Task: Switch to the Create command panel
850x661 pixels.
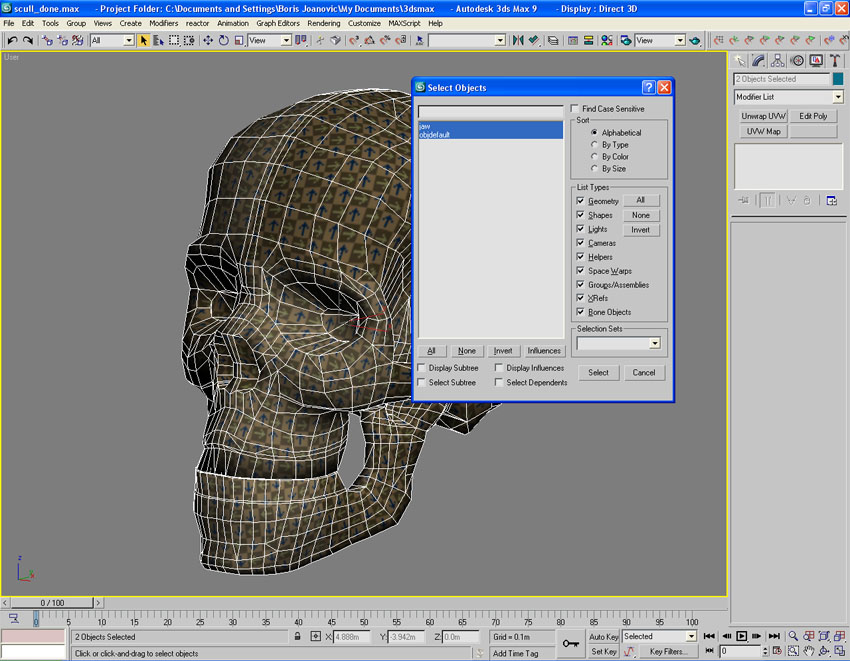Action: [740, 61]
